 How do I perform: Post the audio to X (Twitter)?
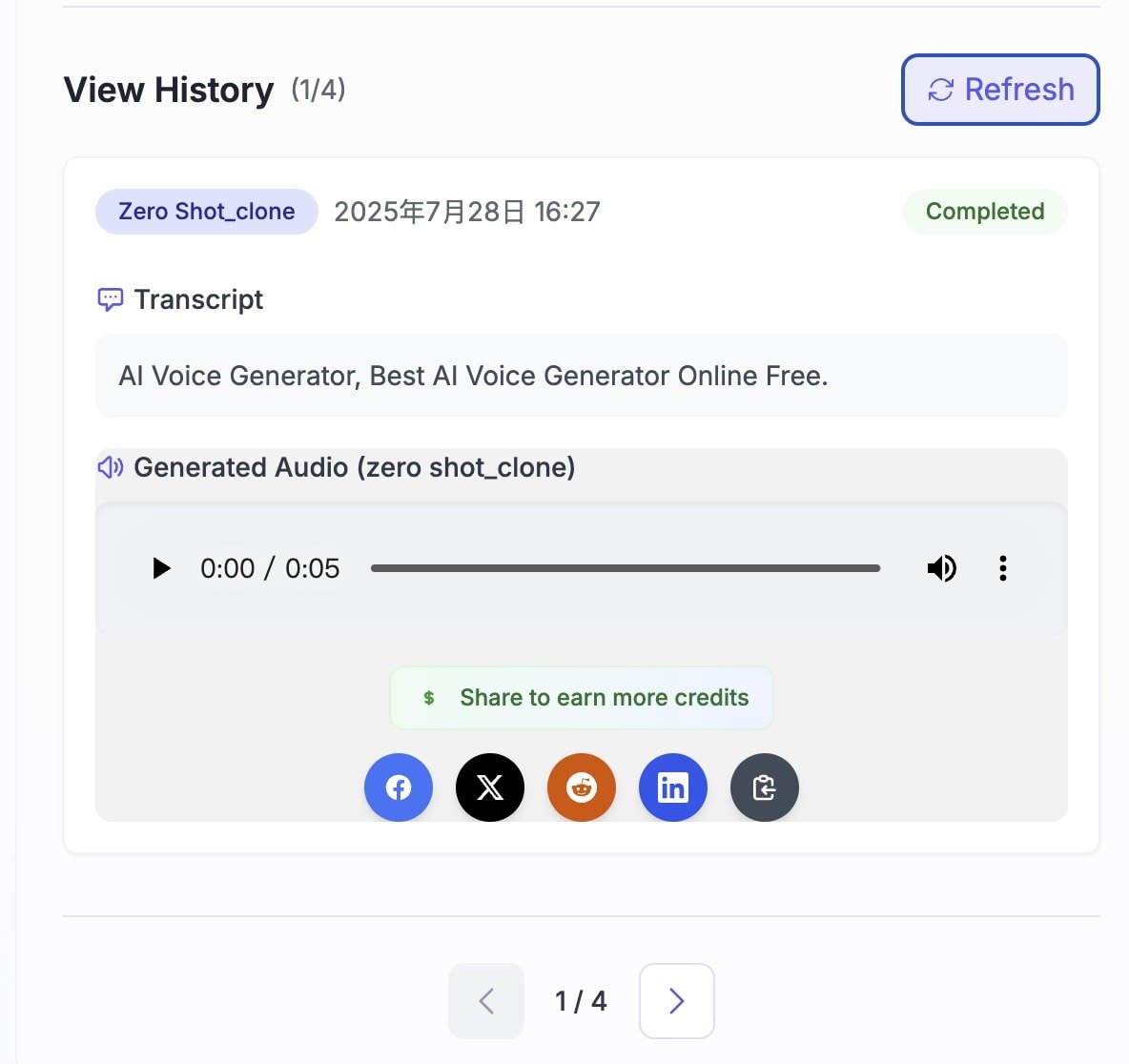(x=490, y=788)
